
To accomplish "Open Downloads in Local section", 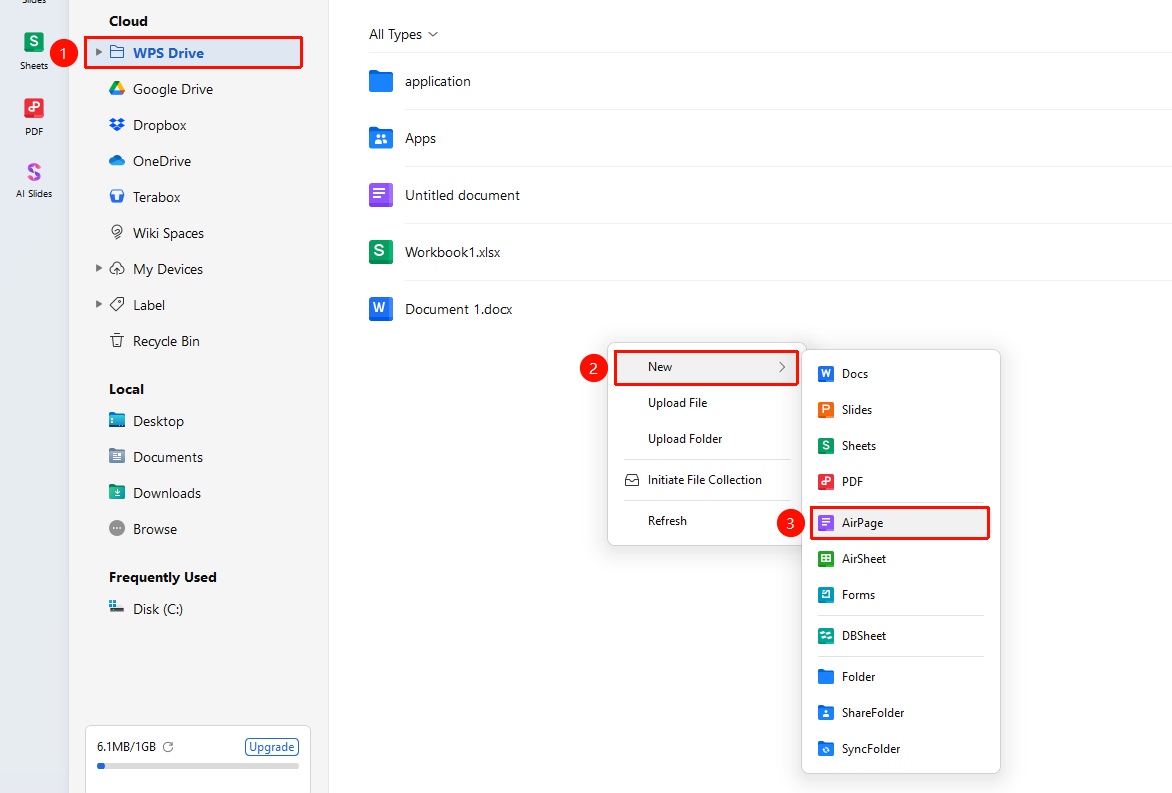I will pyautogui.click(x=194, y=493).
